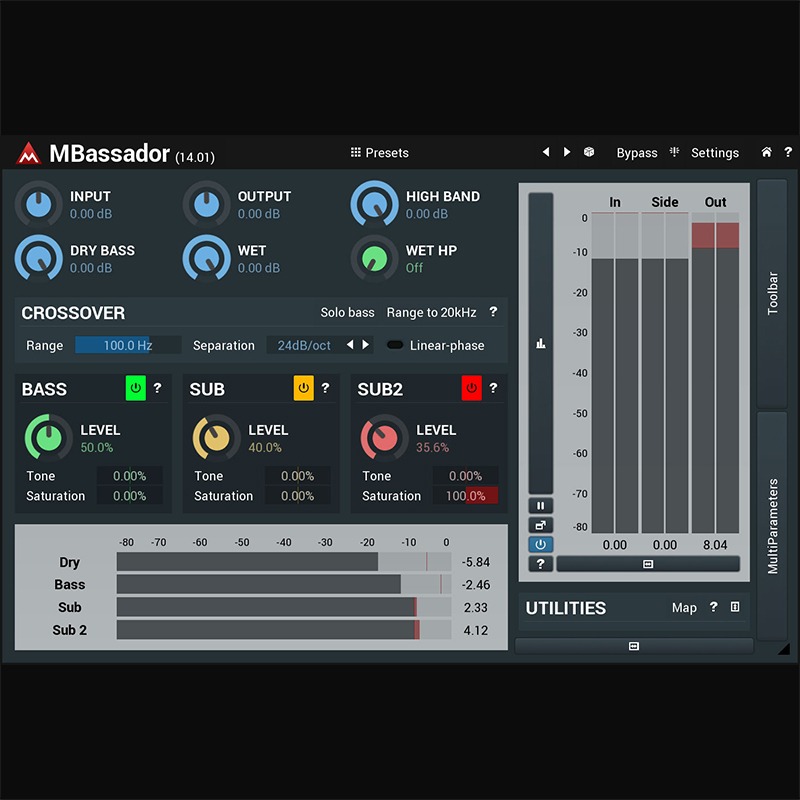Click the SUB2 Tone value field
The width and height of the screenshot is (800, 800).
point(465,476)
